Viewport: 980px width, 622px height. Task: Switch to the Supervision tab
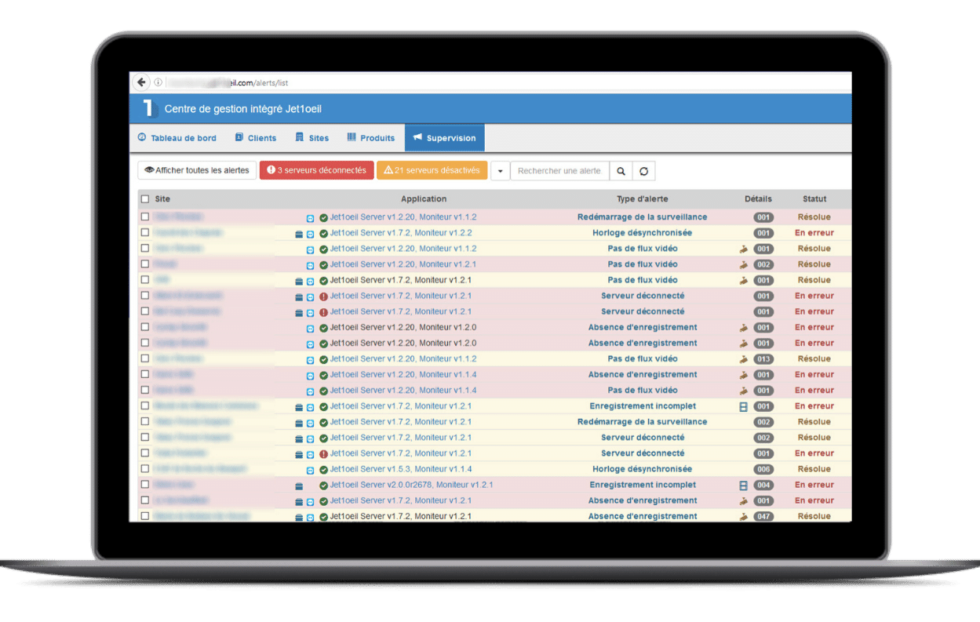point(443,137)
